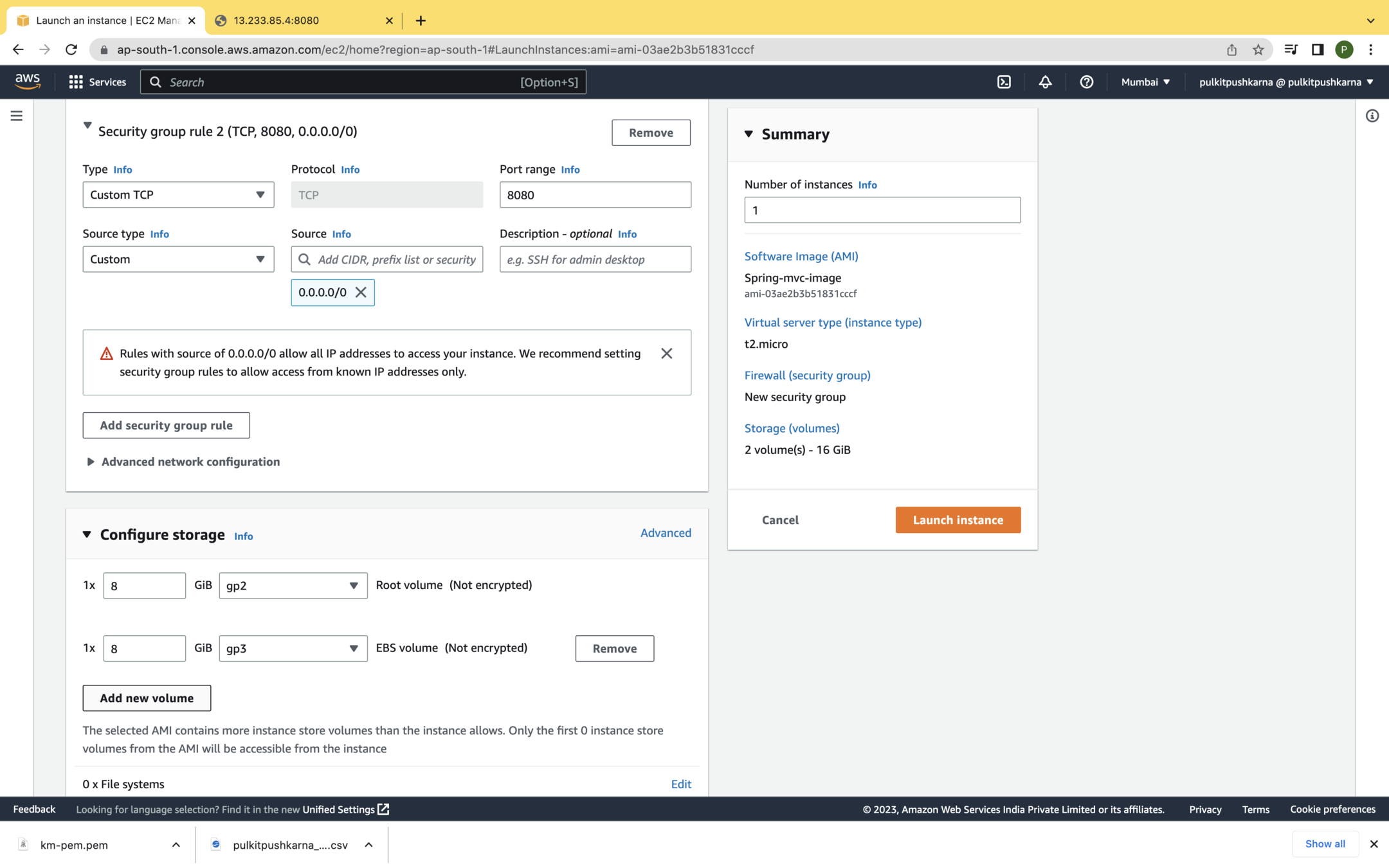Collapse the Summary panel

tap(749, 134)
